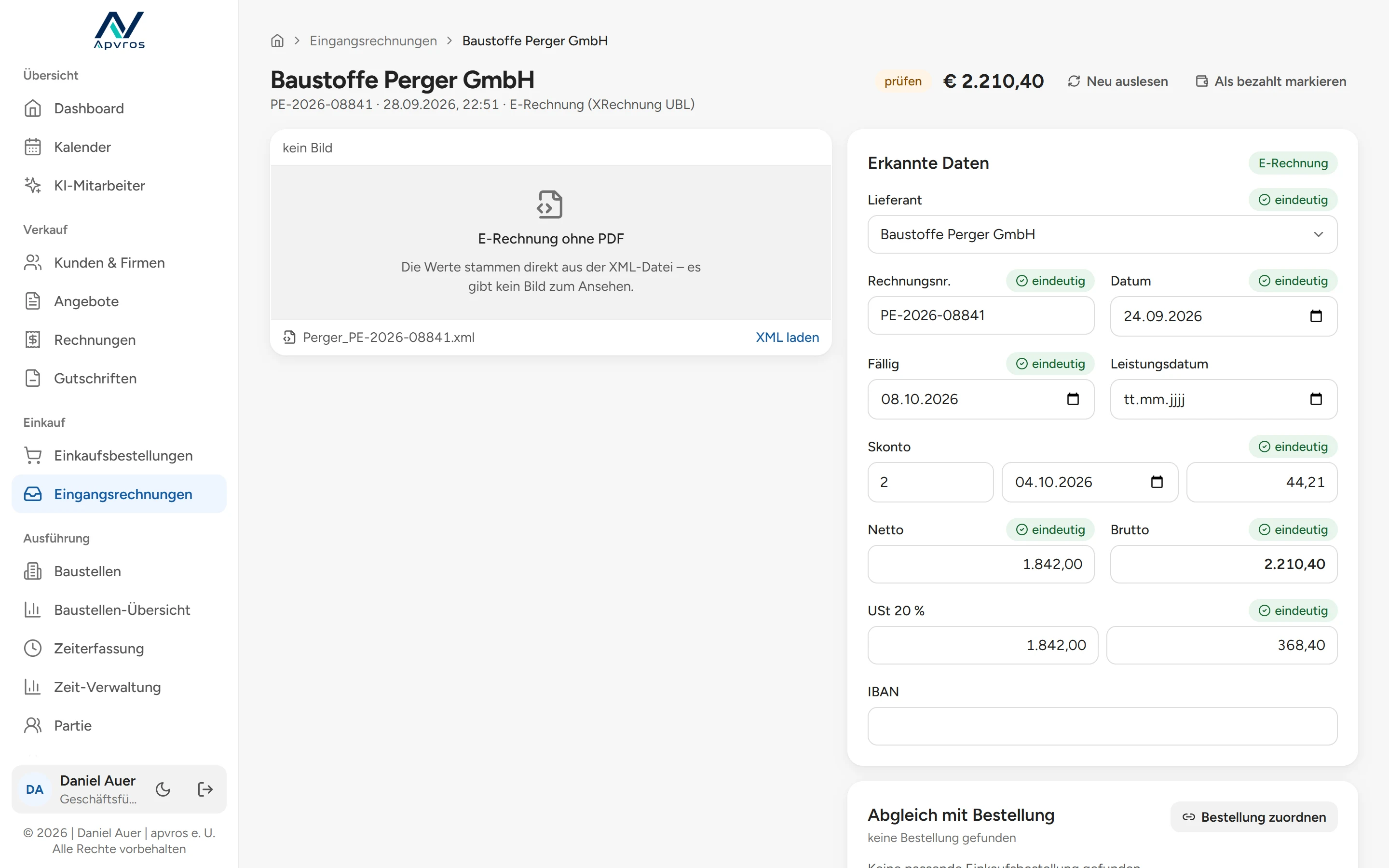This screenshot has width=1389, height=868.
Task: Expand the Lieferant dropdown
Action: [x=1102, y=234]
